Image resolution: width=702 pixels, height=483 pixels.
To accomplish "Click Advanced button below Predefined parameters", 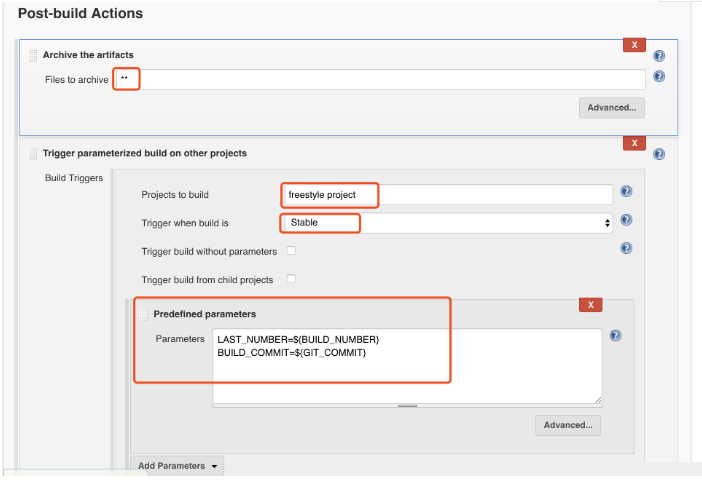I will pyautogui.click(x=567, y=425).
